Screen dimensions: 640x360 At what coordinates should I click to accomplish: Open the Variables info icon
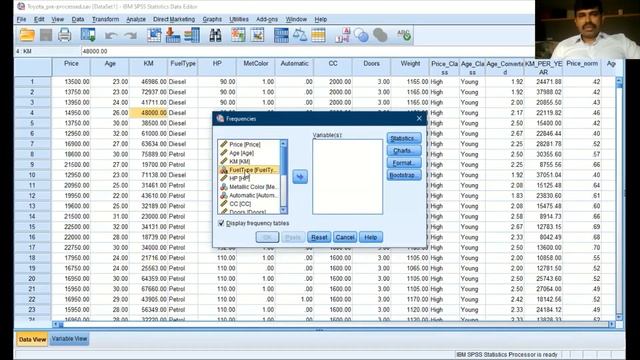(192, 36)
